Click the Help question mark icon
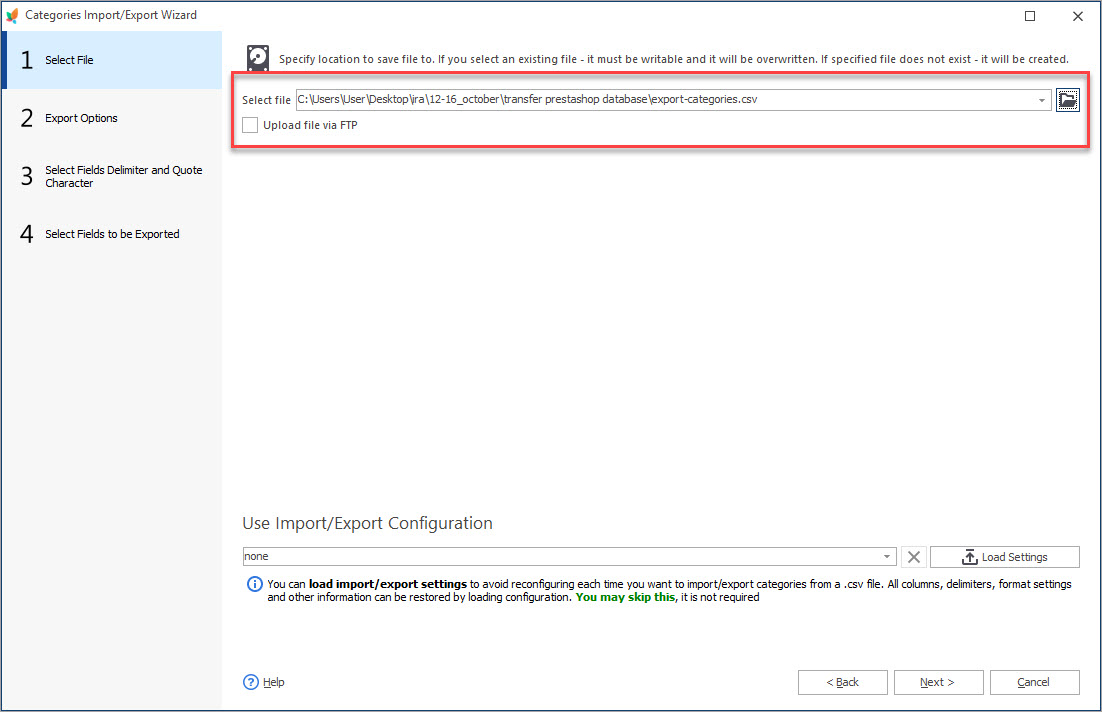Viewport: 1102px width, 712px height. click(251, 682)
